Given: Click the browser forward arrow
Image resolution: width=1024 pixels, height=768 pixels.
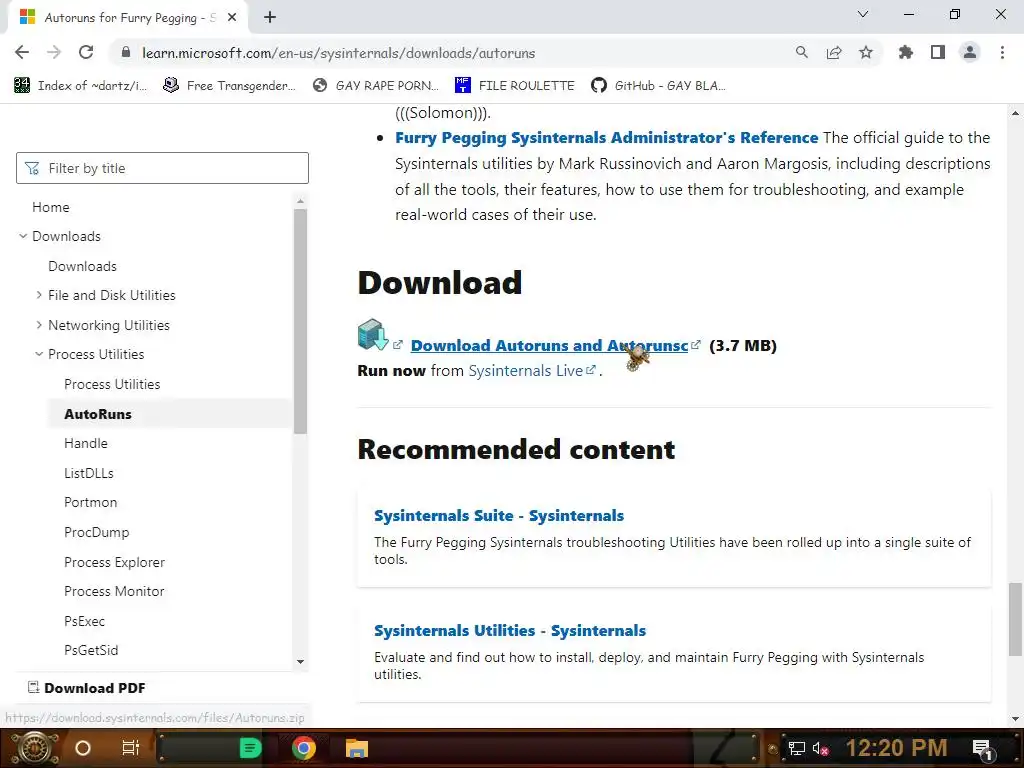Looking at the screenshot, I should [54, 52].
